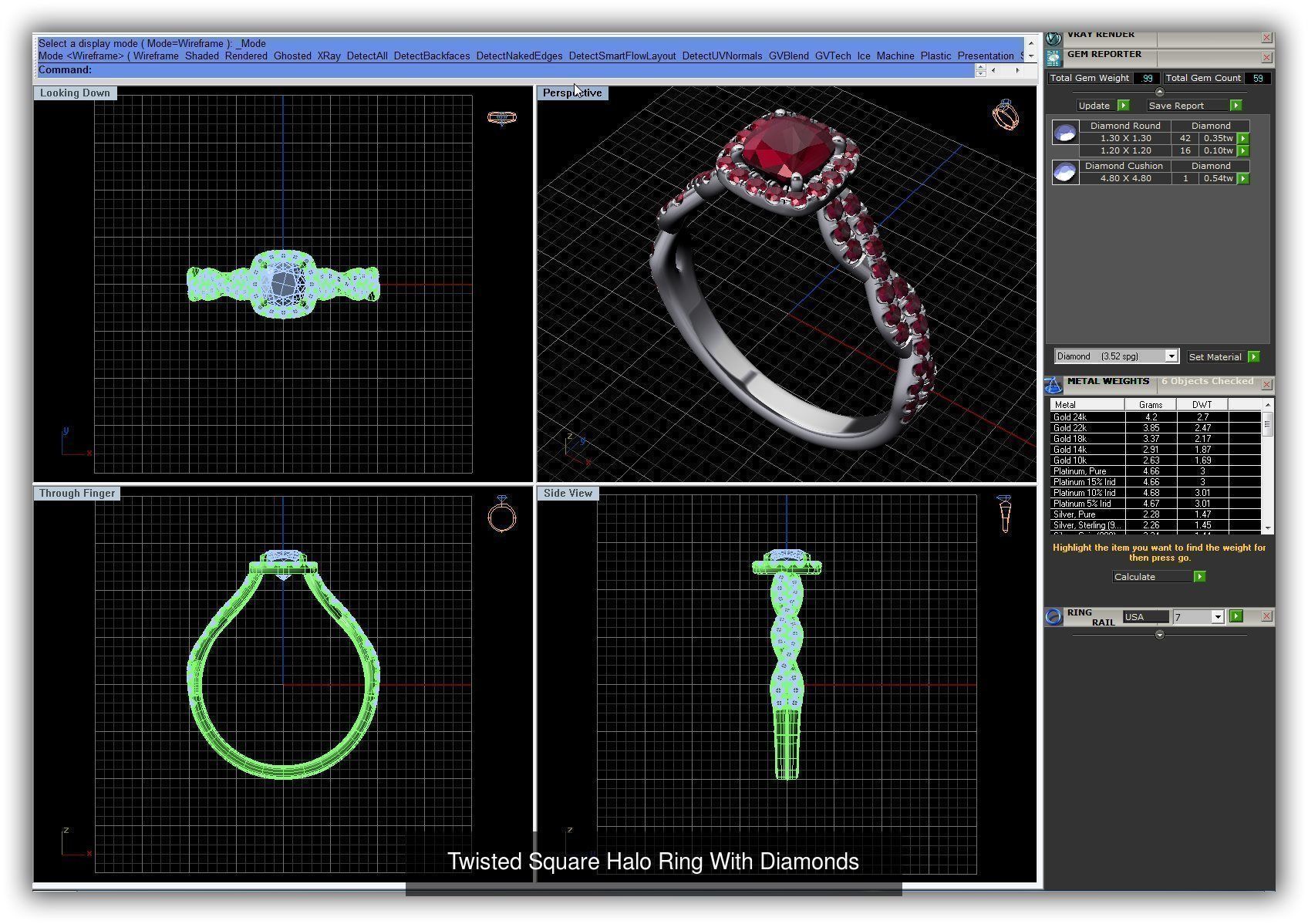Open the ring size 7 dropdown

tap(1217, 617)
